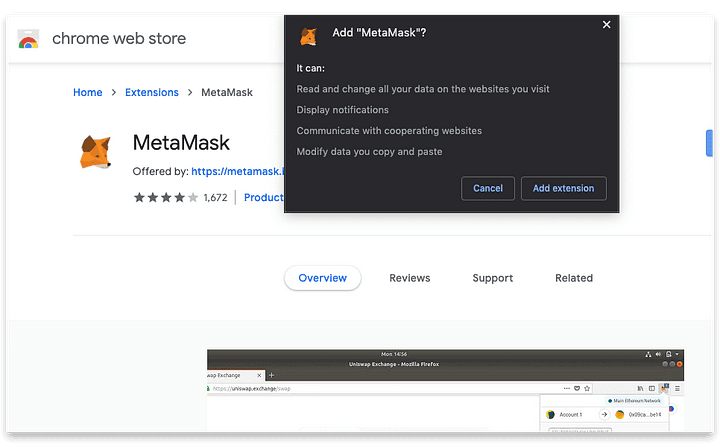Click the chrome web store title text
Image resolution: width=720 pixels, height=447 pixels.
tap(119, 39)
